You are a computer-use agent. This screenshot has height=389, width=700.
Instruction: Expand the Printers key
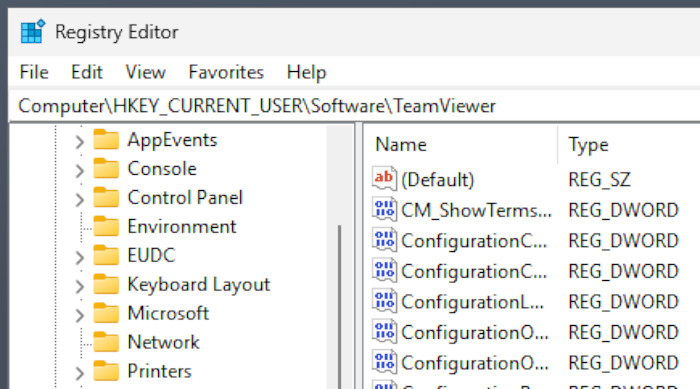(x=79, y=372)
